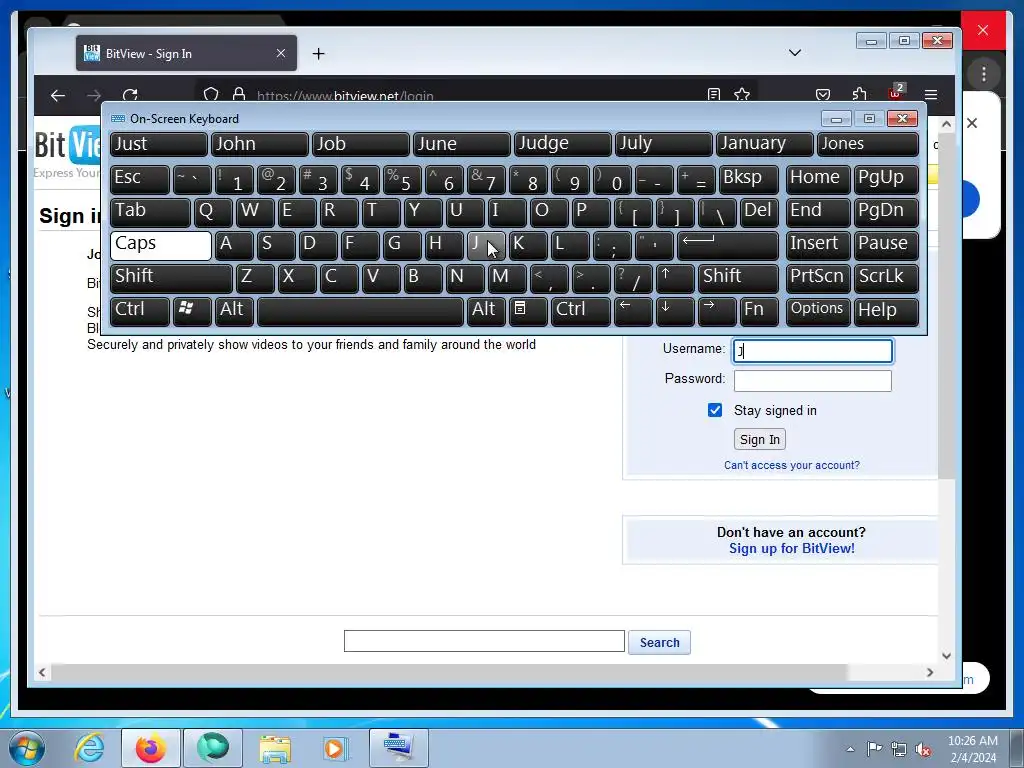
Task: Toggle the Fn key
Action: (x=760, y=311)
